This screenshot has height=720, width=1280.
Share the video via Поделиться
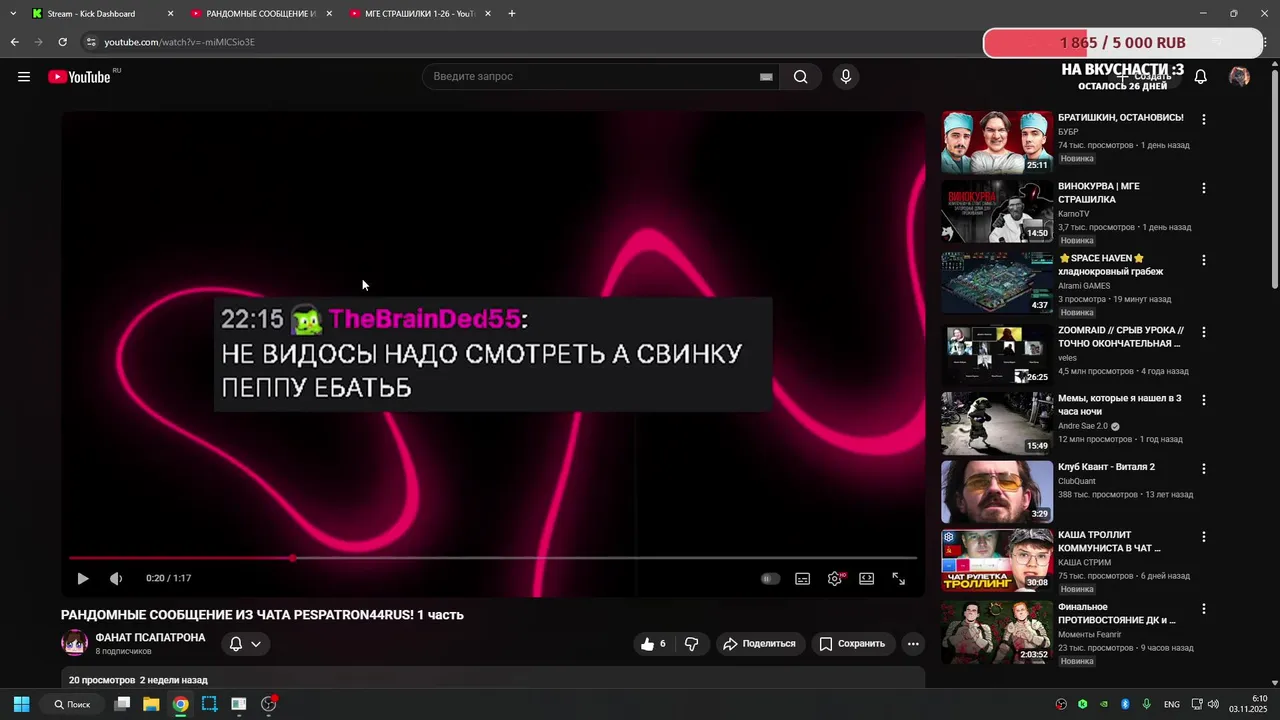pos(760,644)
